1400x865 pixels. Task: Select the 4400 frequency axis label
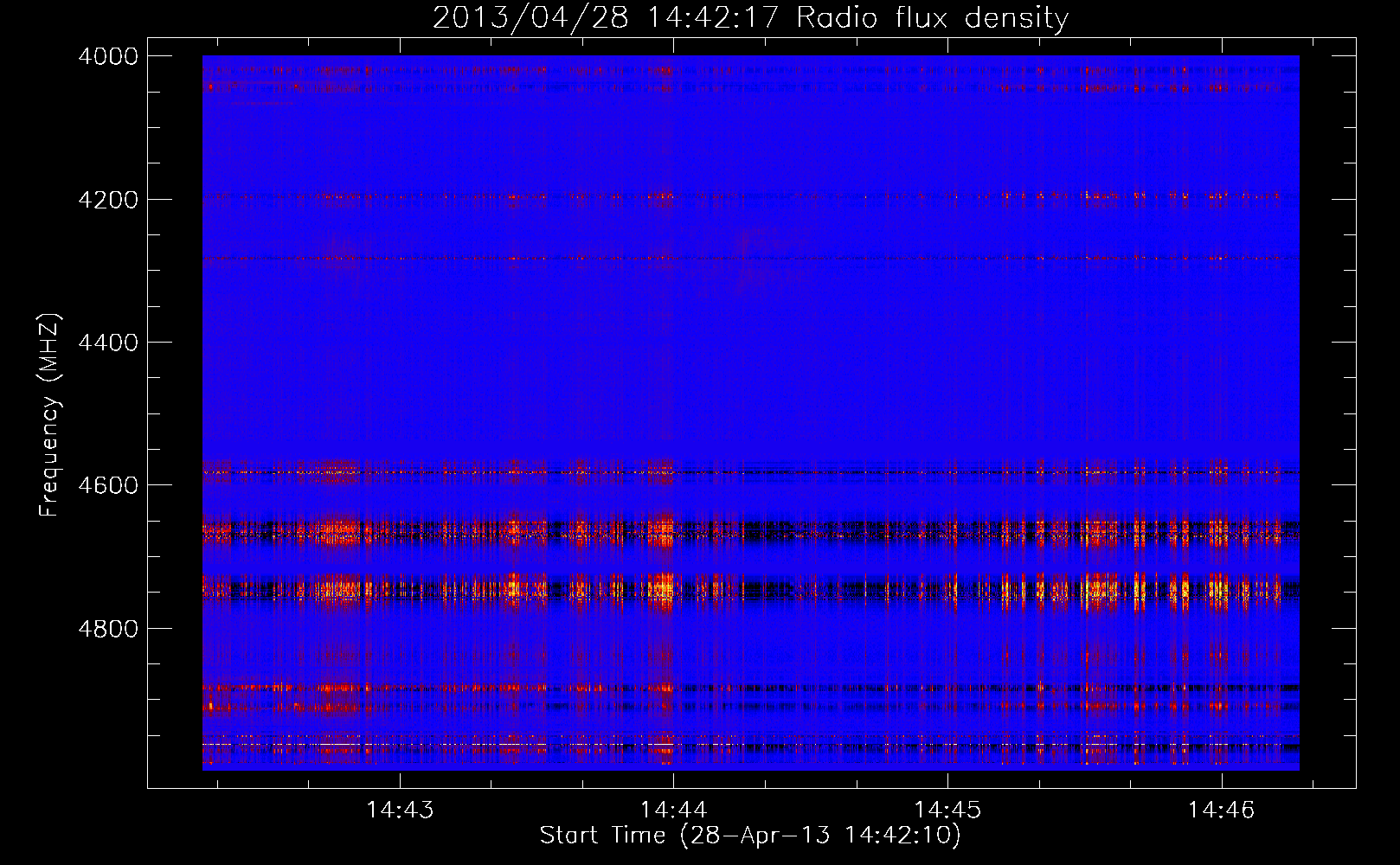point(108,343)
